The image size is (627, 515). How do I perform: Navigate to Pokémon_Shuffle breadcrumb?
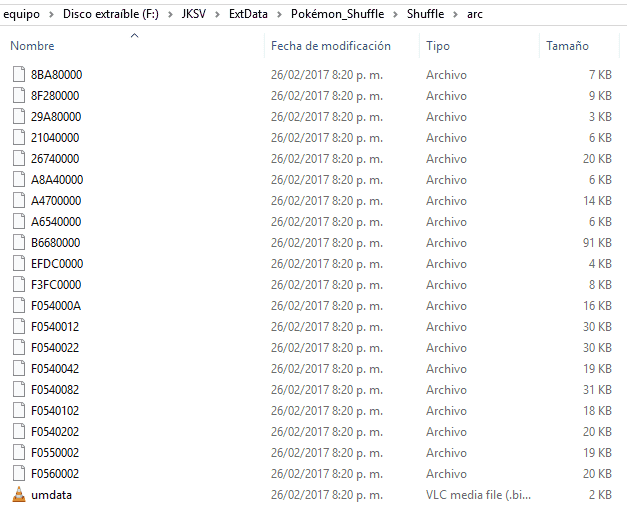click(337, 14)
